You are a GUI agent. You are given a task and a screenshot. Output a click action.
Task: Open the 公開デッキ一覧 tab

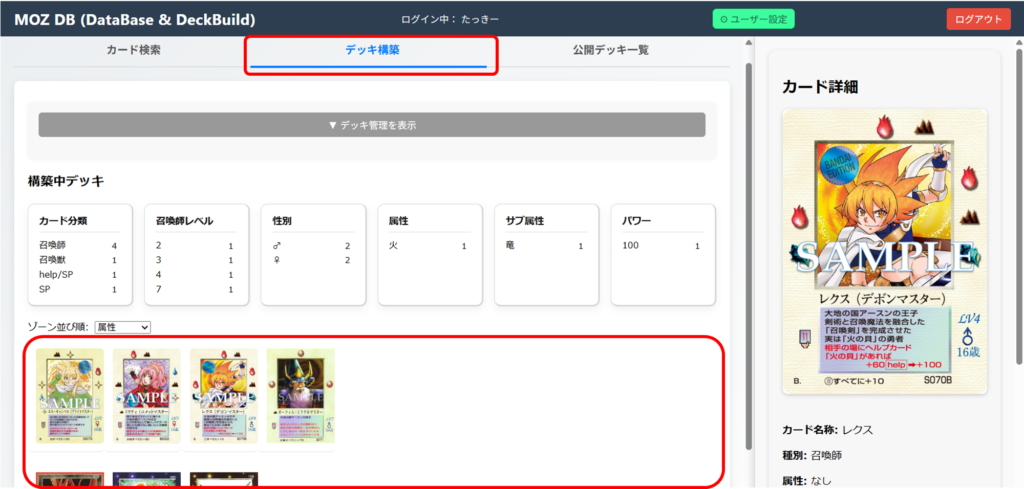coord(610,50)
